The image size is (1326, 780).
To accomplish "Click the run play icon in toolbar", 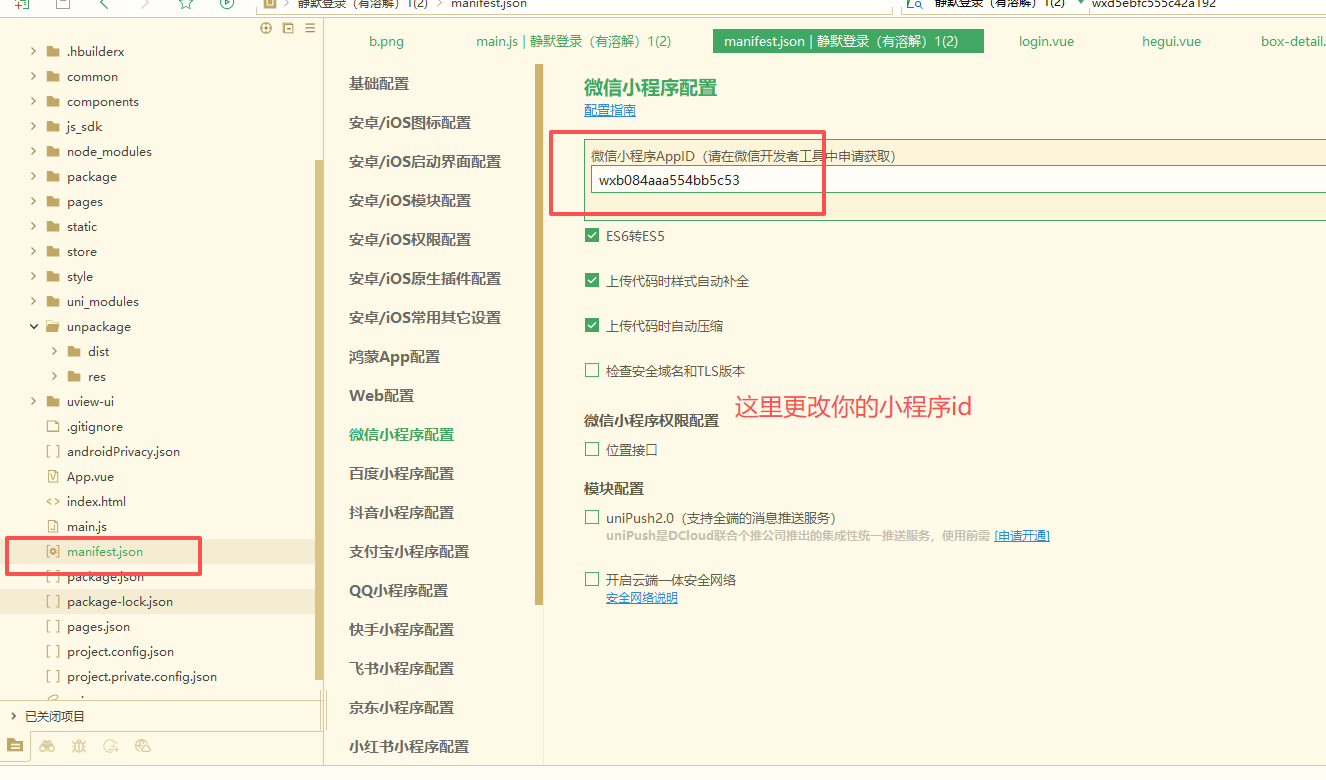I will (x=227, y=4).
